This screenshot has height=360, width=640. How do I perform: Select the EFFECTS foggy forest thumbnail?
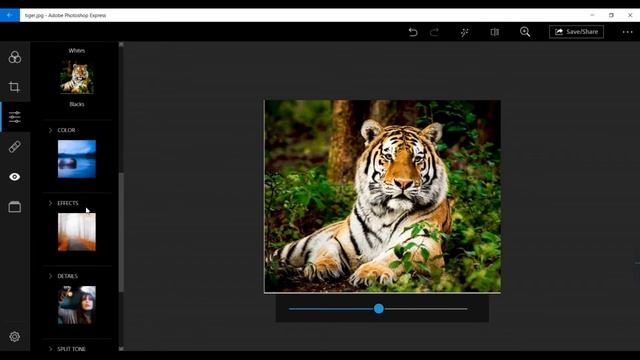coord(77,232)
